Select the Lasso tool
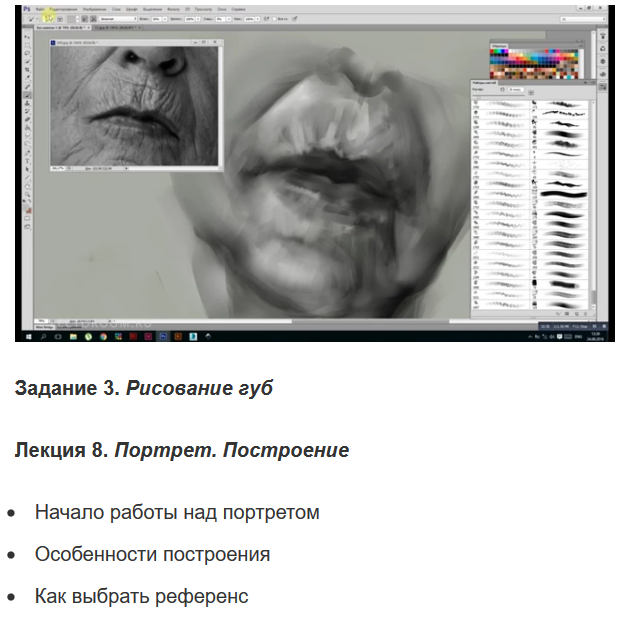 click(27, 53)
